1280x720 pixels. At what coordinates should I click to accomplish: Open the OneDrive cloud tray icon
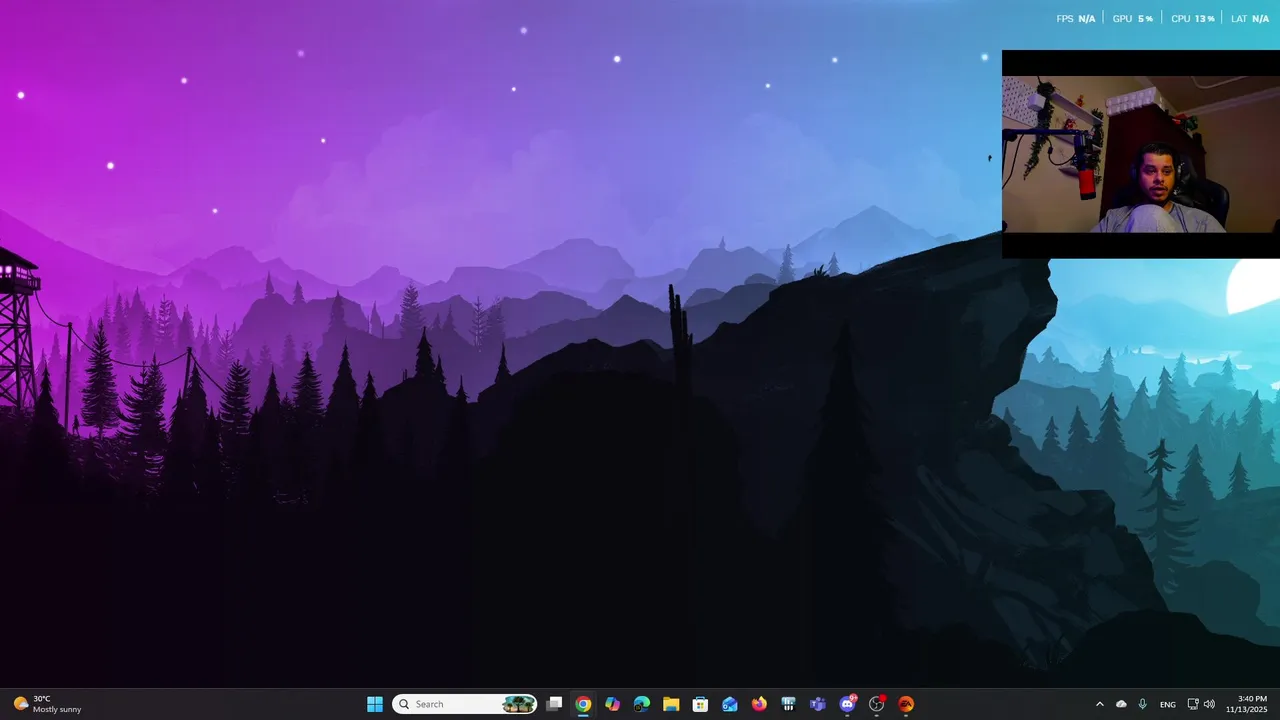click(x=1121, y=704)
